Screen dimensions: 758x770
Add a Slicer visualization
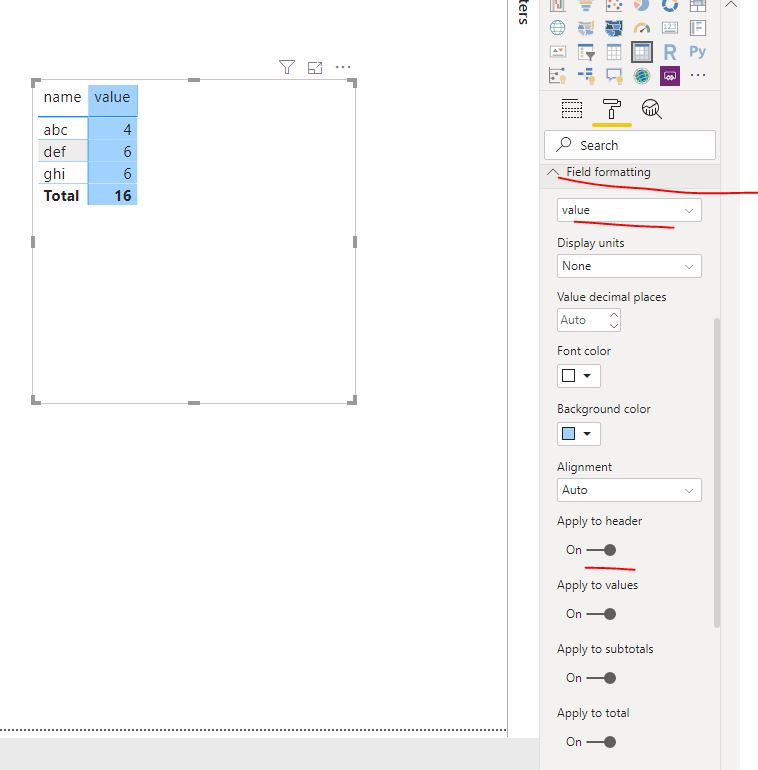tap(586, 52)
